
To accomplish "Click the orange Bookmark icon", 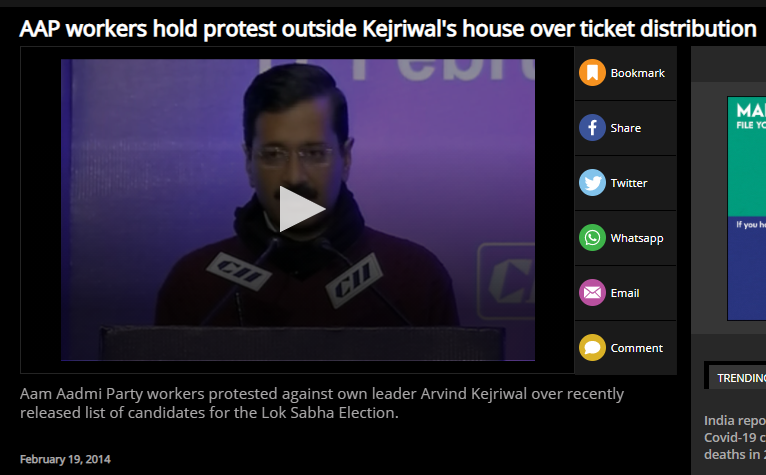I will click(592, 73).
